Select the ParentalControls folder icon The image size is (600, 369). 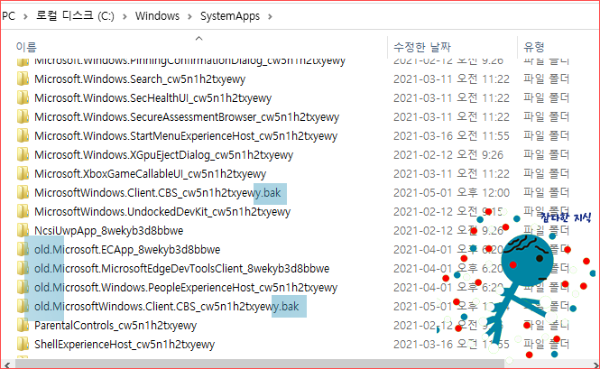23,325
